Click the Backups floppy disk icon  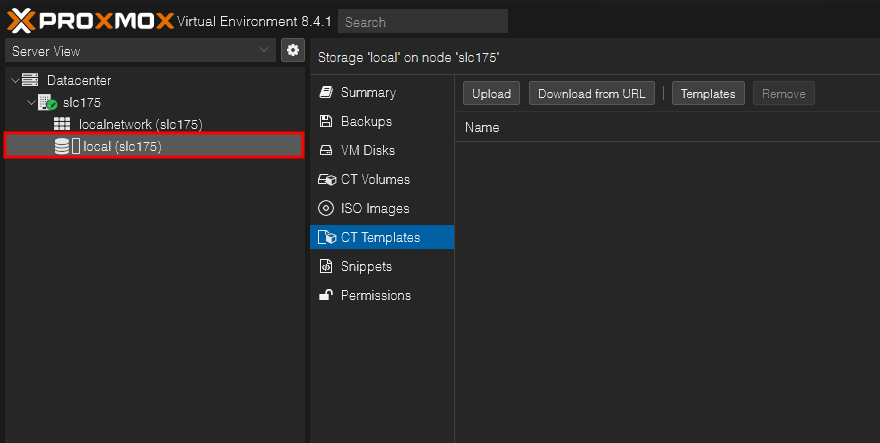coord(326,121)
